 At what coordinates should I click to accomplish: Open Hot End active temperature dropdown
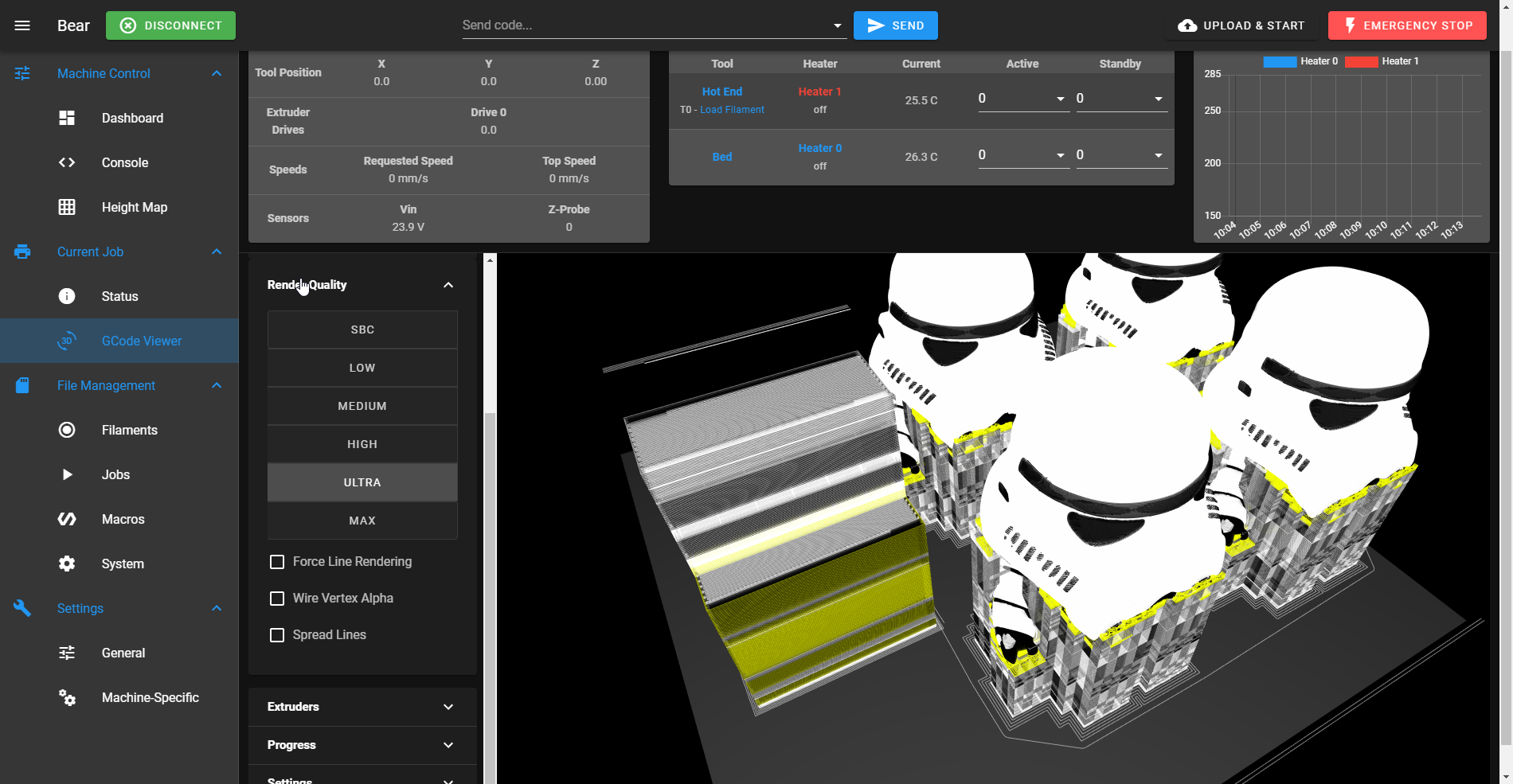[x=1061, y=99]
